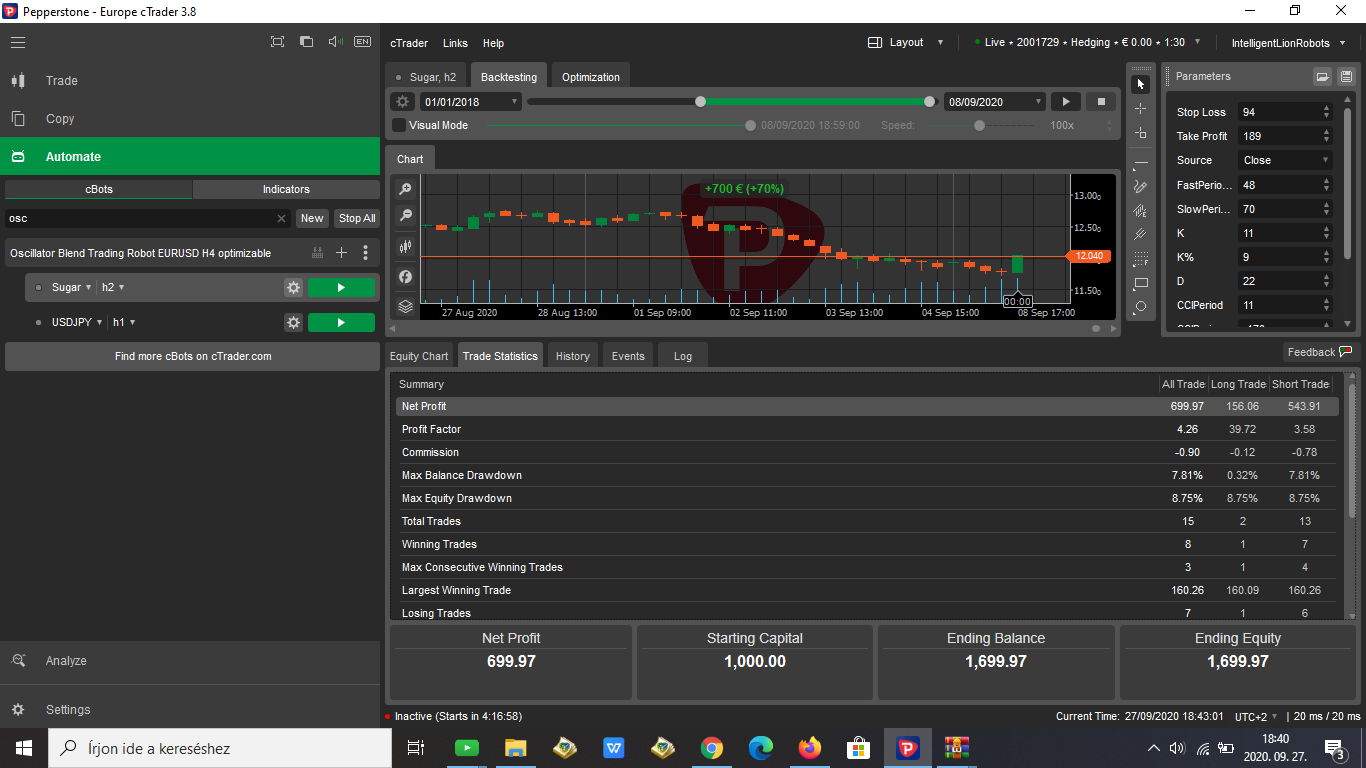
Task: Start the Sugar cBot instance
Action: (341, 286)
